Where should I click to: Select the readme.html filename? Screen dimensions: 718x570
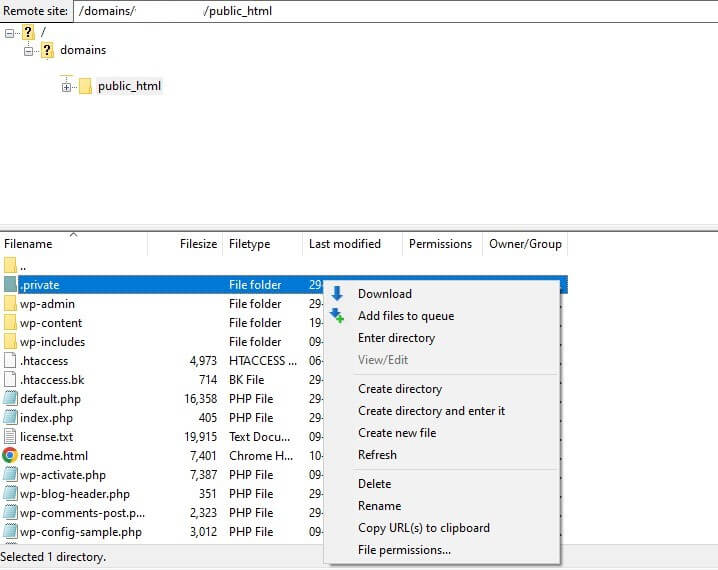click(x=54, y=456)
